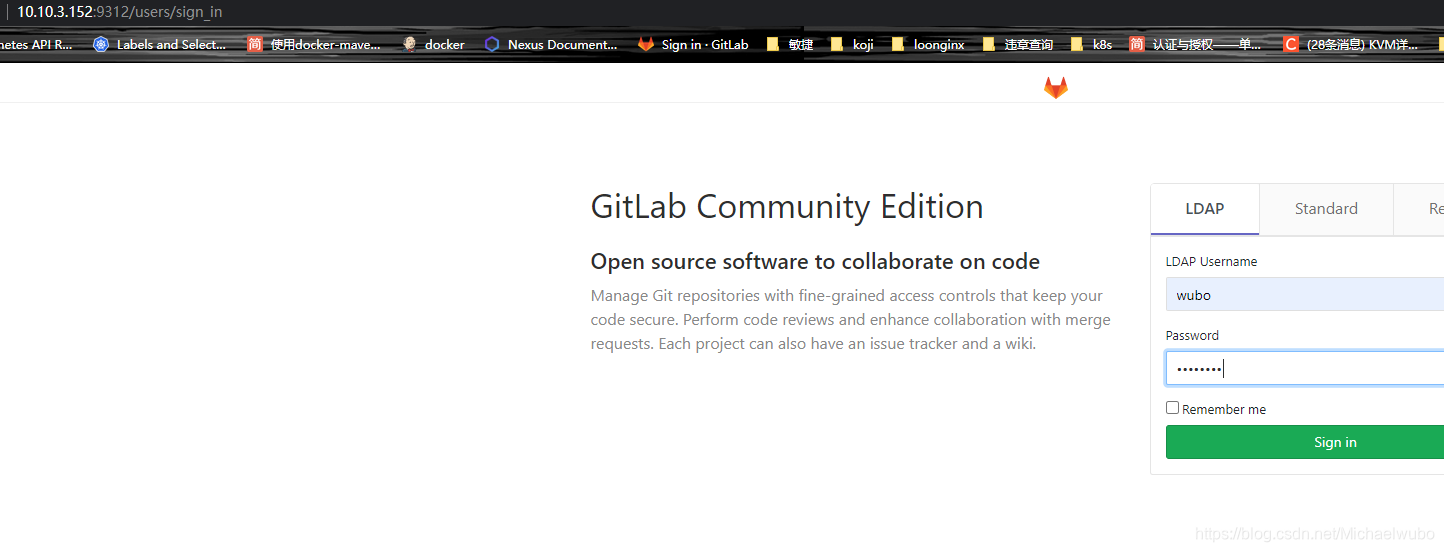Viewport: 1444px width, 552px height.
Task: Open the (28条消息) KVM bookmark
Action: point(1351,44)
